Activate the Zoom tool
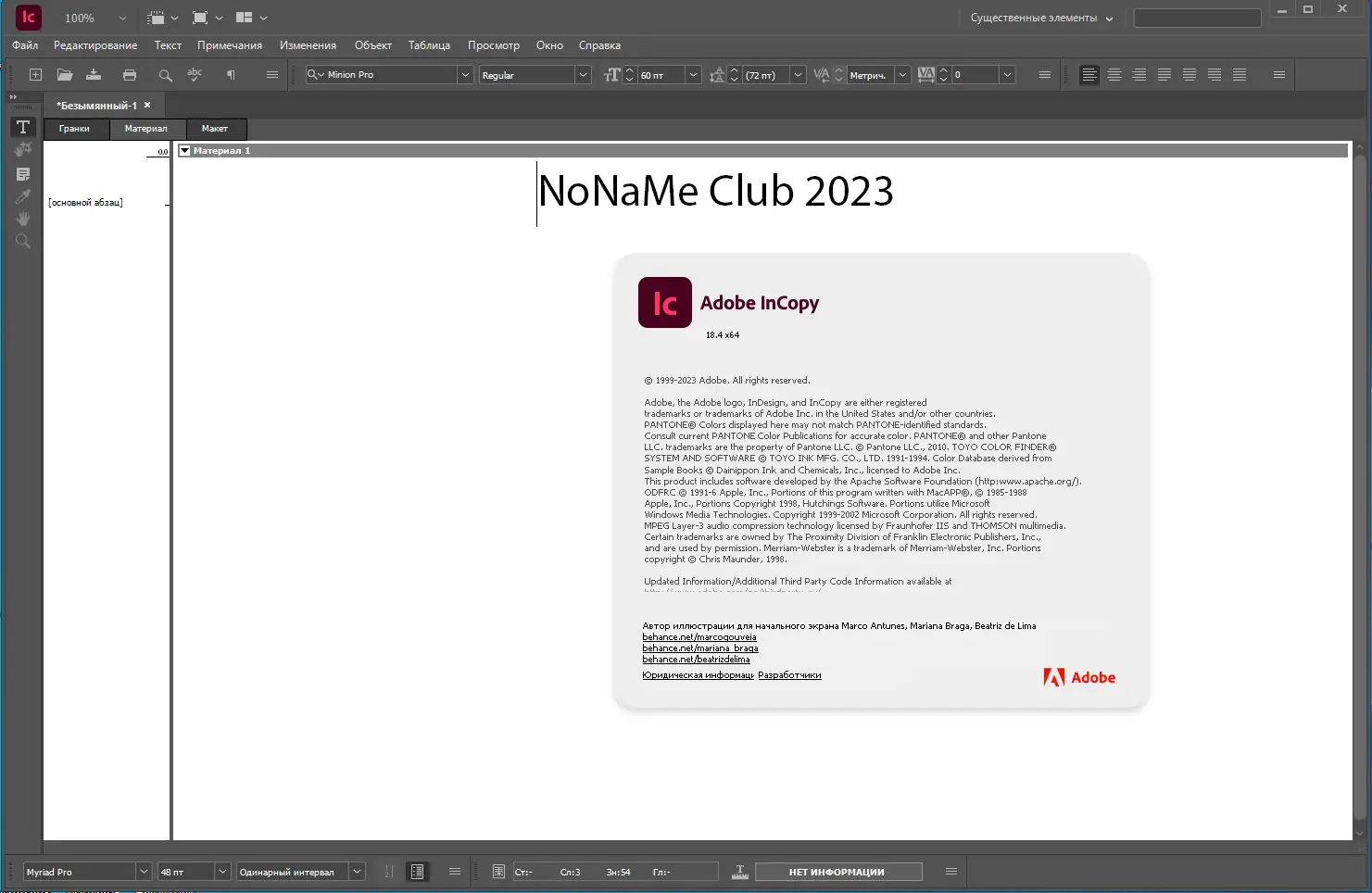The height and width of the screenshot is (893, 1372). [x=22, y=241]
